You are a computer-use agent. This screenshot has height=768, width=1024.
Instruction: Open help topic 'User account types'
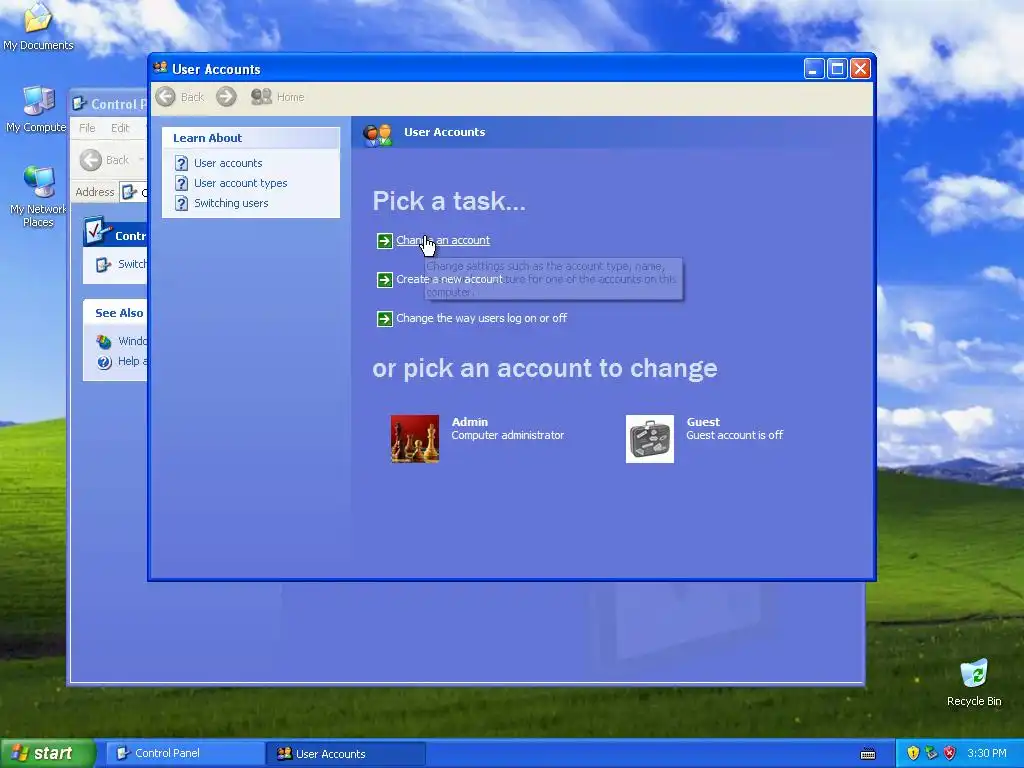(x=240, y=183)
